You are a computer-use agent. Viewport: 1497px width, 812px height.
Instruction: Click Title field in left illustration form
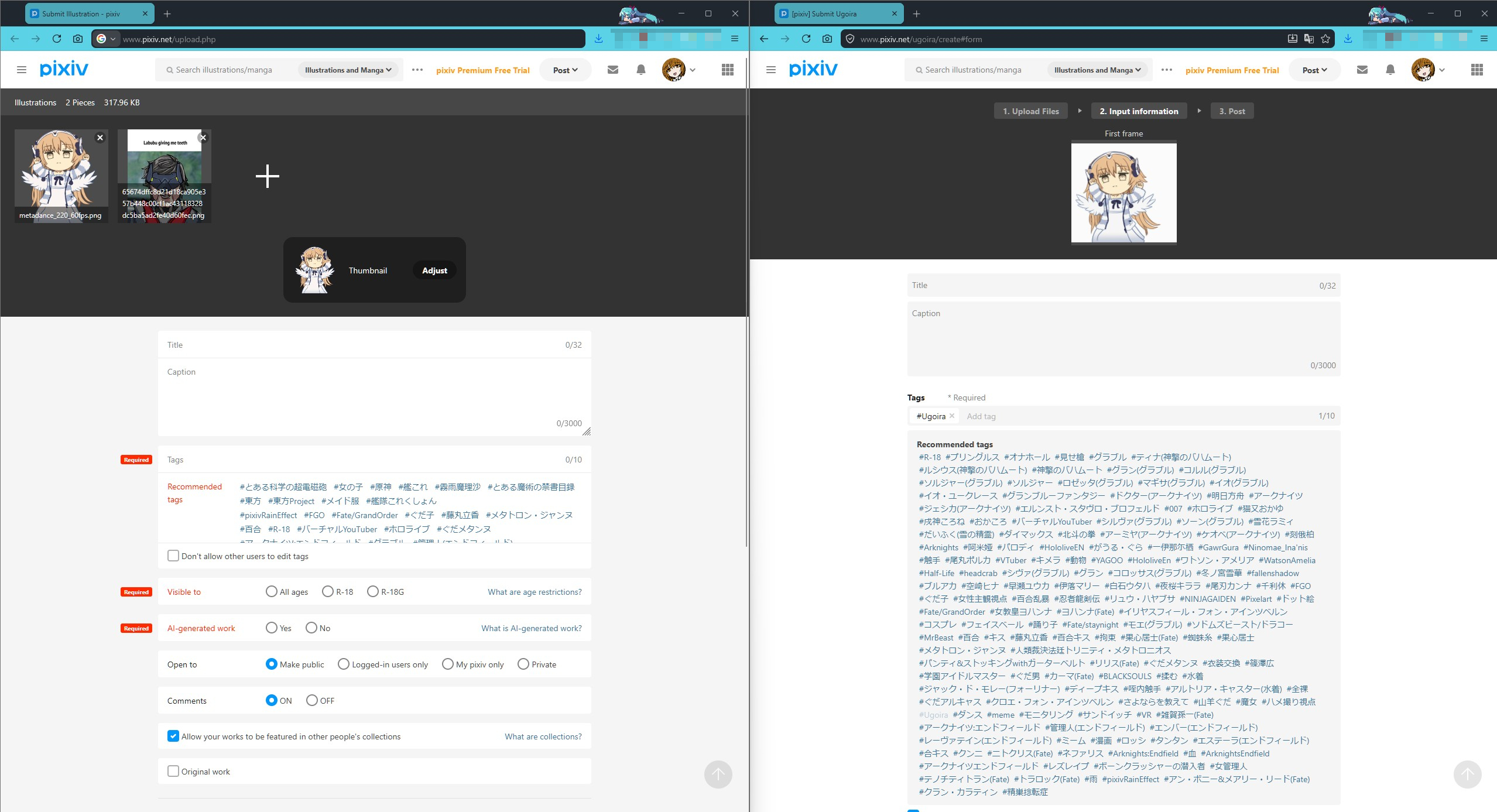point(375,345)
